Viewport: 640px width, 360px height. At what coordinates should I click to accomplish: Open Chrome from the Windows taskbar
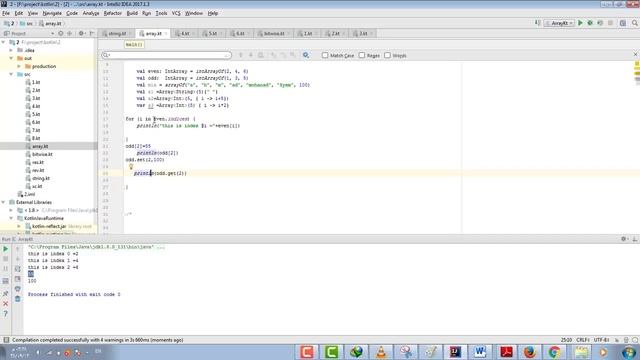click(554, 352)
